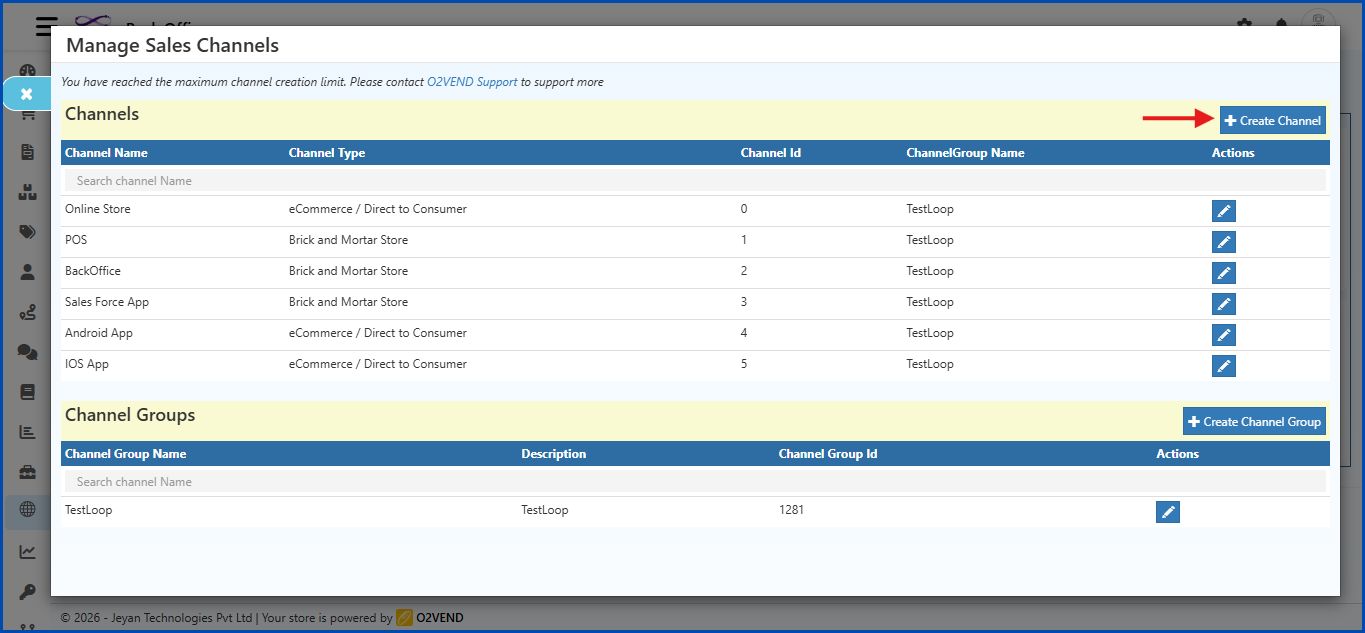This screenshot has width=1365, height=633.
Task: Open the notifications bell icon
Action: point(1283,20)
